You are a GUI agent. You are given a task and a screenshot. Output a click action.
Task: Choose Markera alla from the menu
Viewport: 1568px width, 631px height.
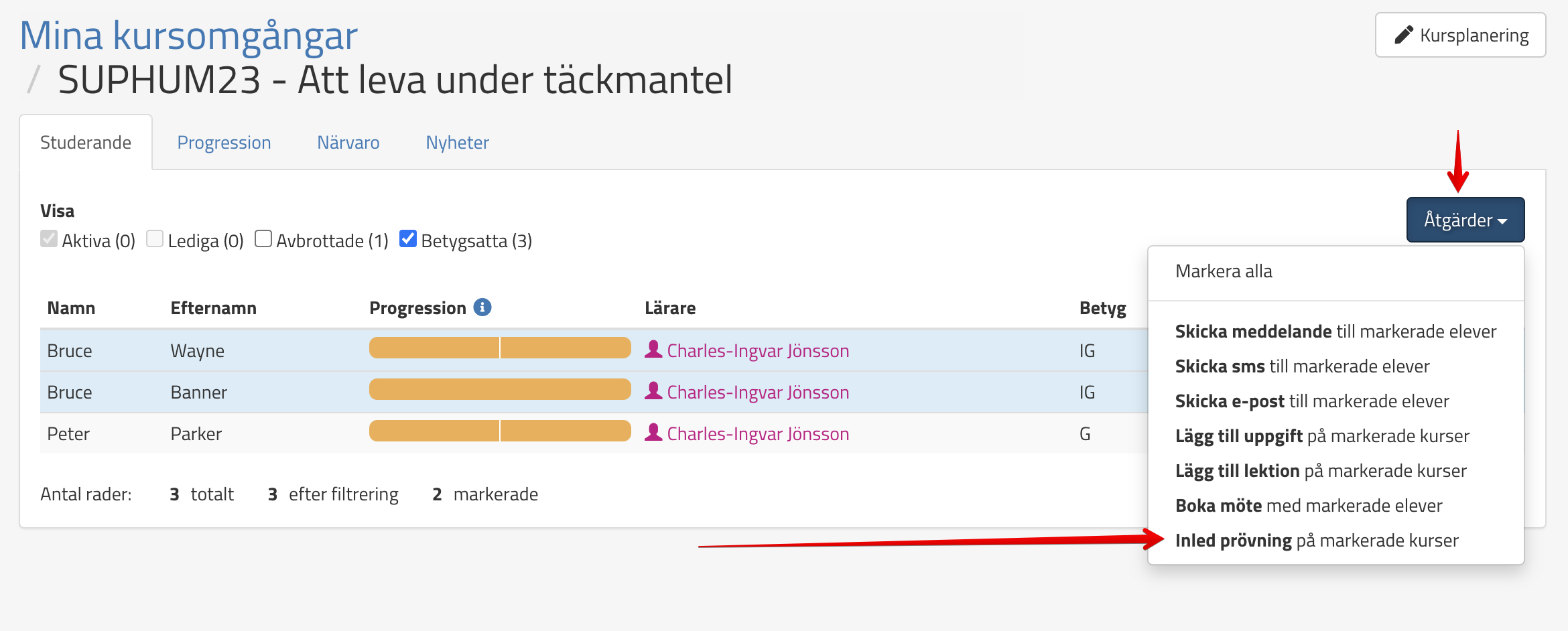(x=1224, y=271)
